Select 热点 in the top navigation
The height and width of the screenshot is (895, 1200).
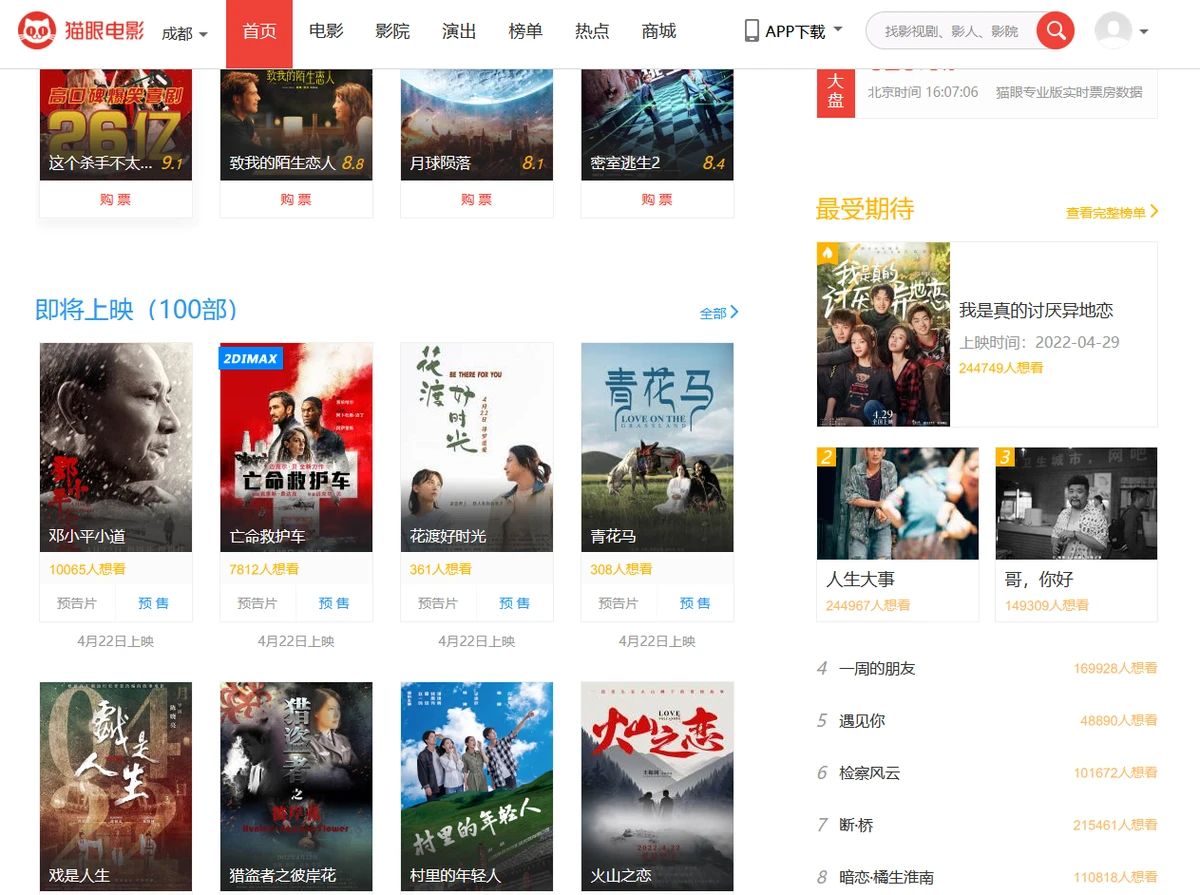pyautogui.click(x=592, y=32)
